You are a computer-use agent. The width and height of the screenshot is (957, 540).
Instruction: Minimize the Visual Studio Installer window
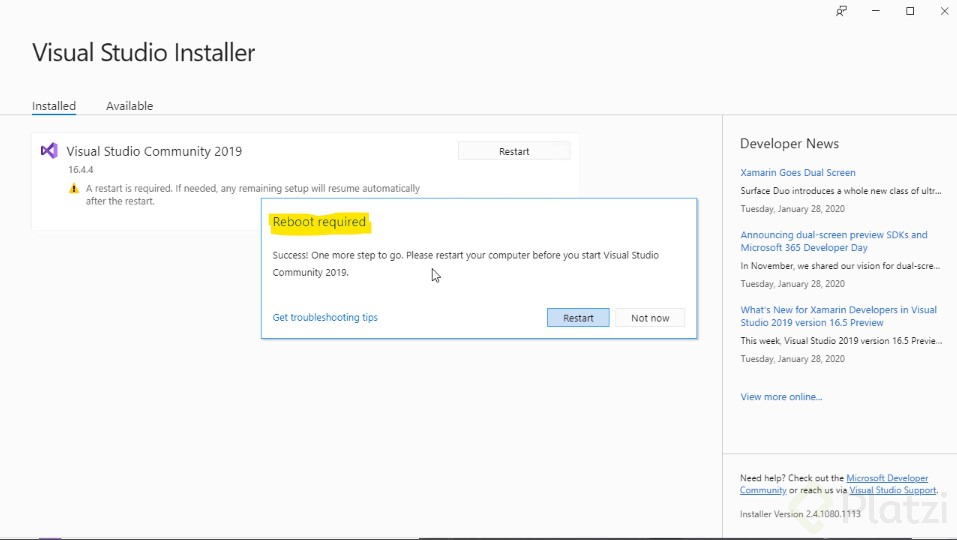coord(876,11)
